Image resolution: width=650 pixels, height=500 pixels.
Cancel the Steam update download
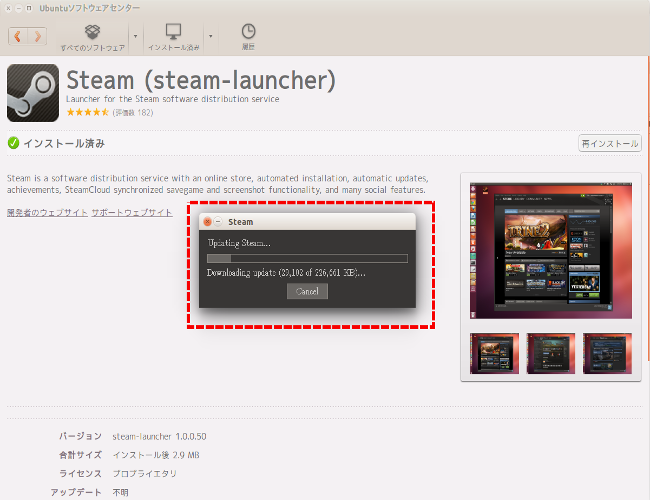click(307, 291)
